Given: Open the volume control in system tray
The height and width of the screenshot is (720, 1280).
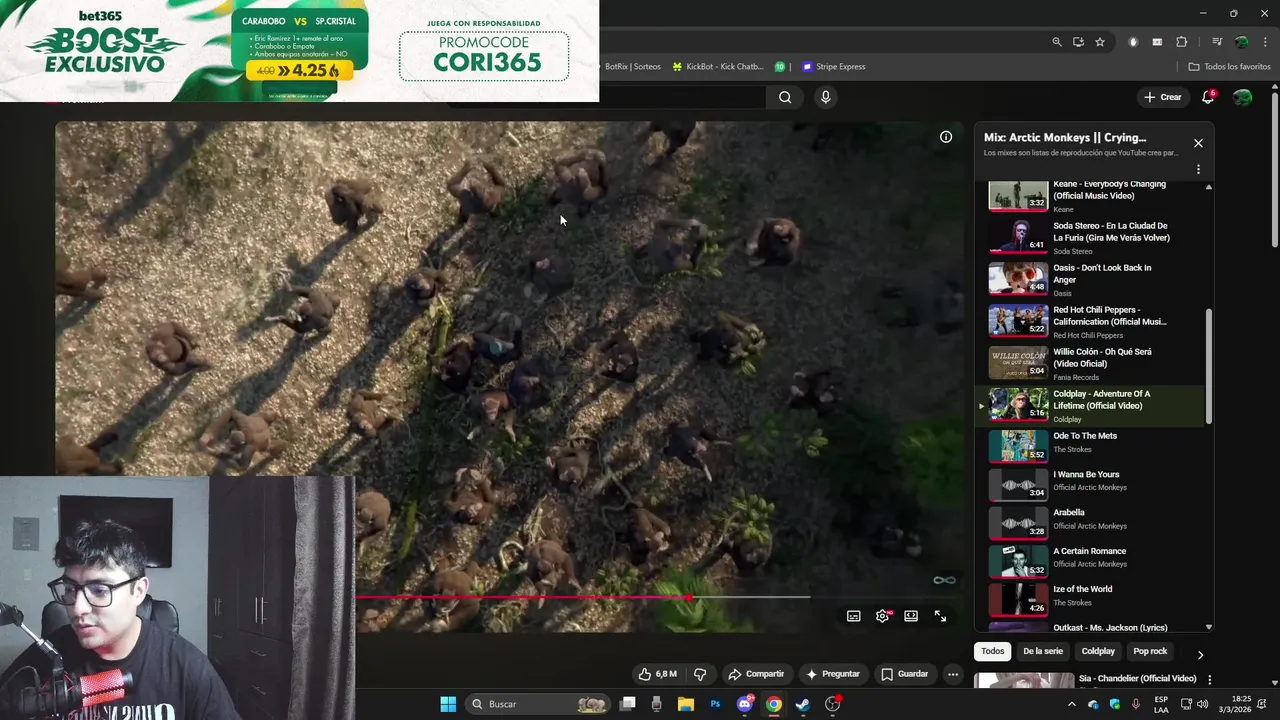Looking at the screenshot, I should coord(1204,704).
